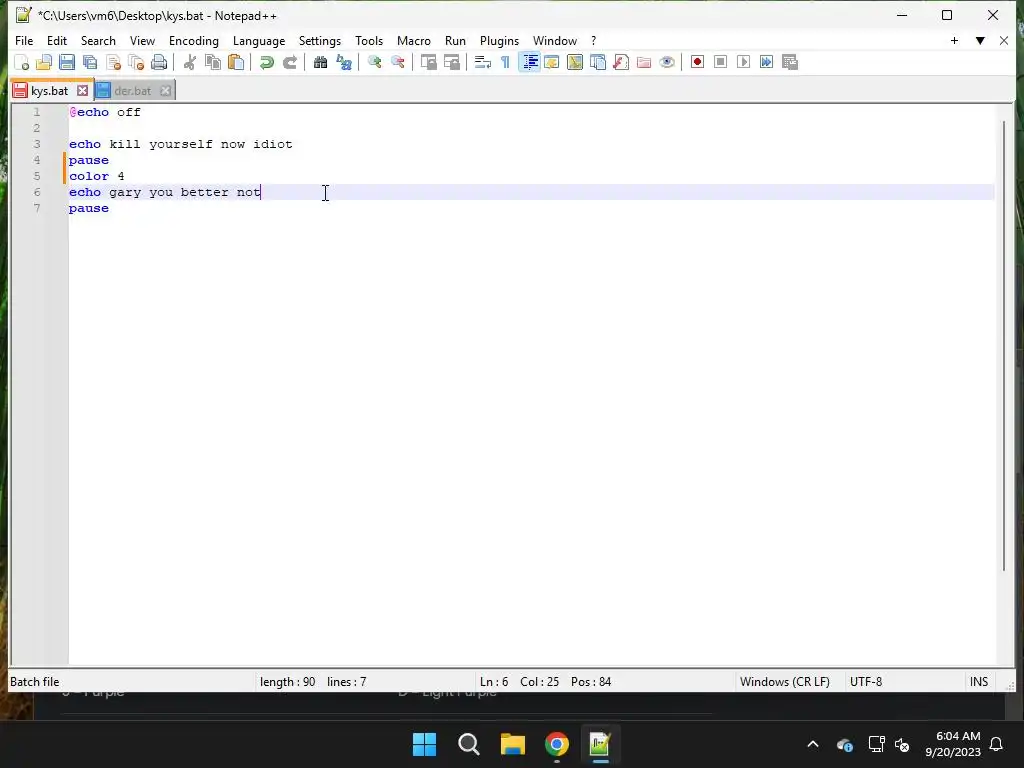The width and height of the screenshot is (1024, 768).
Task: Click Windows (CR LF) in status bar
Action: coord(784,682)
